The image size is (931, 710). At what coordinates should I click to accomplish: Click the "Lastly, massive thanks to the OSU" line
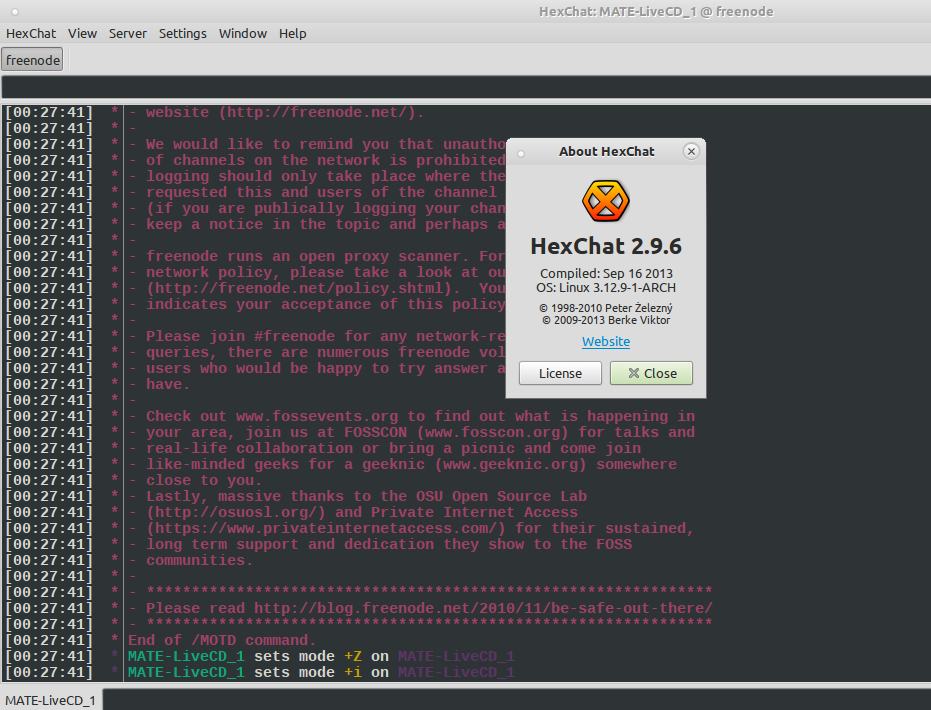366,497
